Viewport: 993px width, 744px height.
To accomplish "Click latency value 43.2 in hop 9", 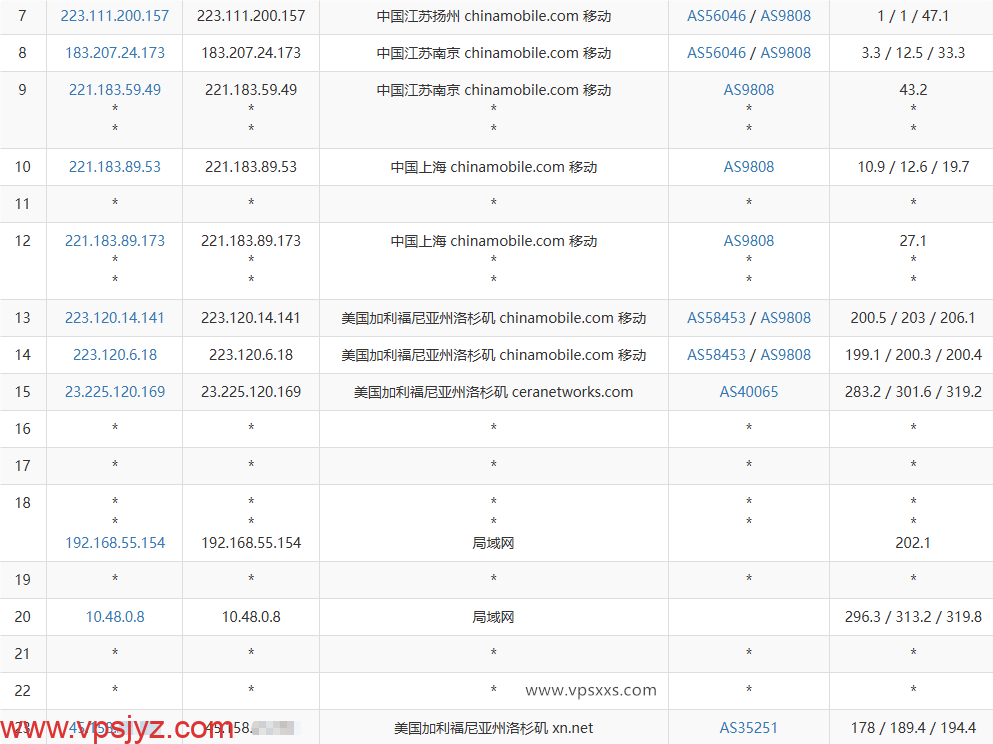I will tap(913, 90).
